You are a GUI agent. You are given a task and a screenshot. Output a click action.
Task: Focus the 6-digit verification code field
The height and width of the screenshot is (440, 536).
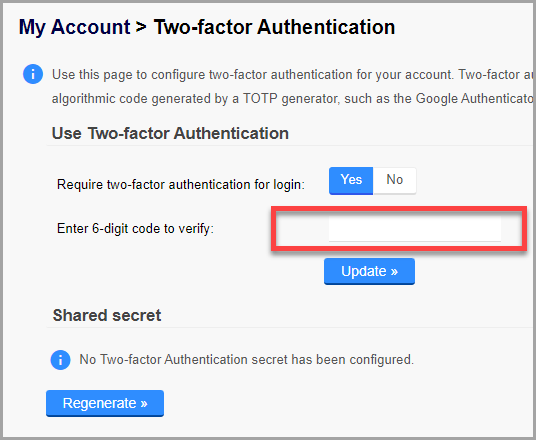point(415,229)
